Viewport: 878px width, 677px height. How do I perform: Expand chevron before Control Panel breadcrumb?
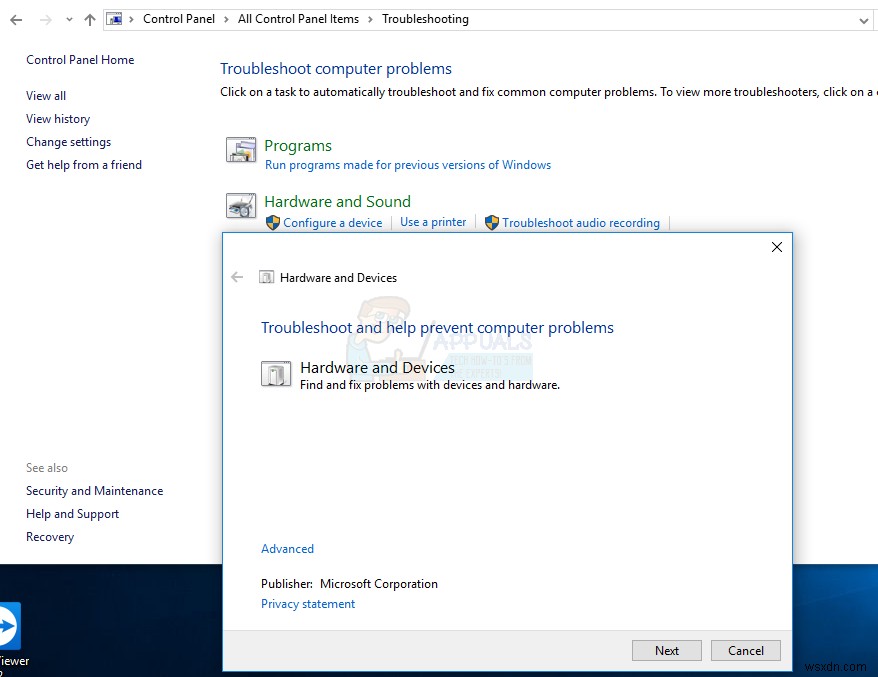pos(132,20)
